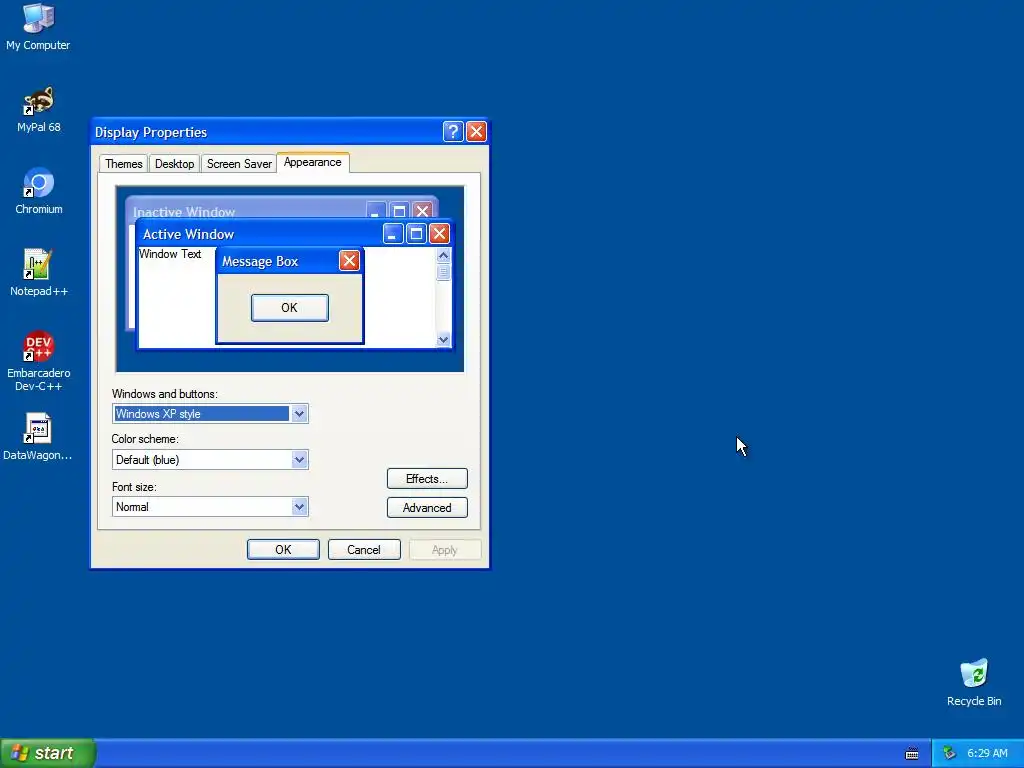Switch to the Desktop tab
The width and height of the screenshot is (1024, 768).
pyautogui.click(x=174, y=164)
